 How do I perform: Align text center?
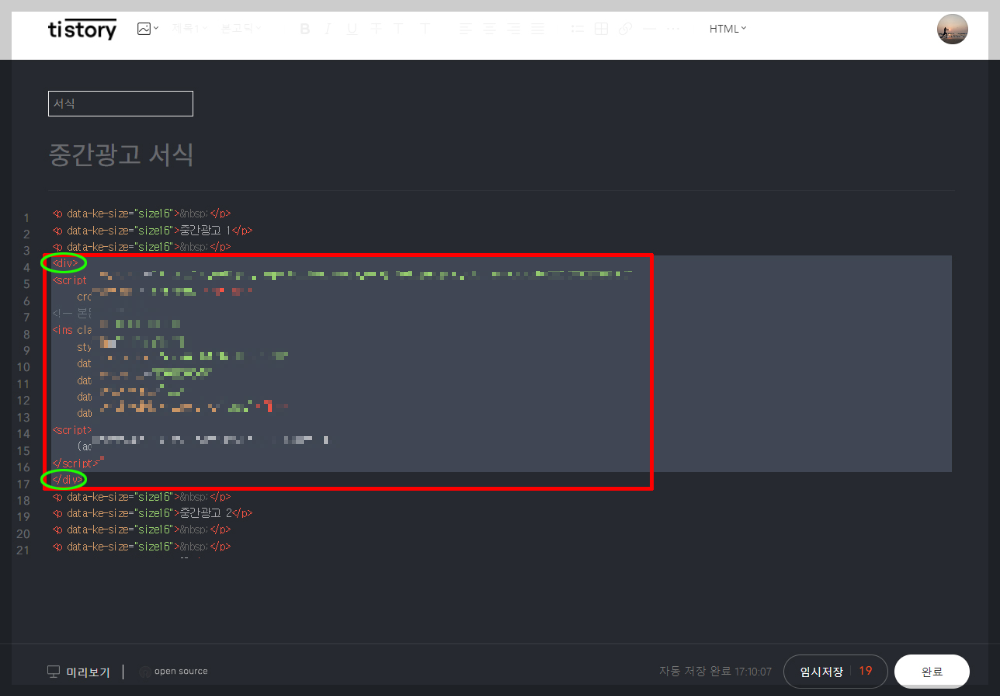489,29
